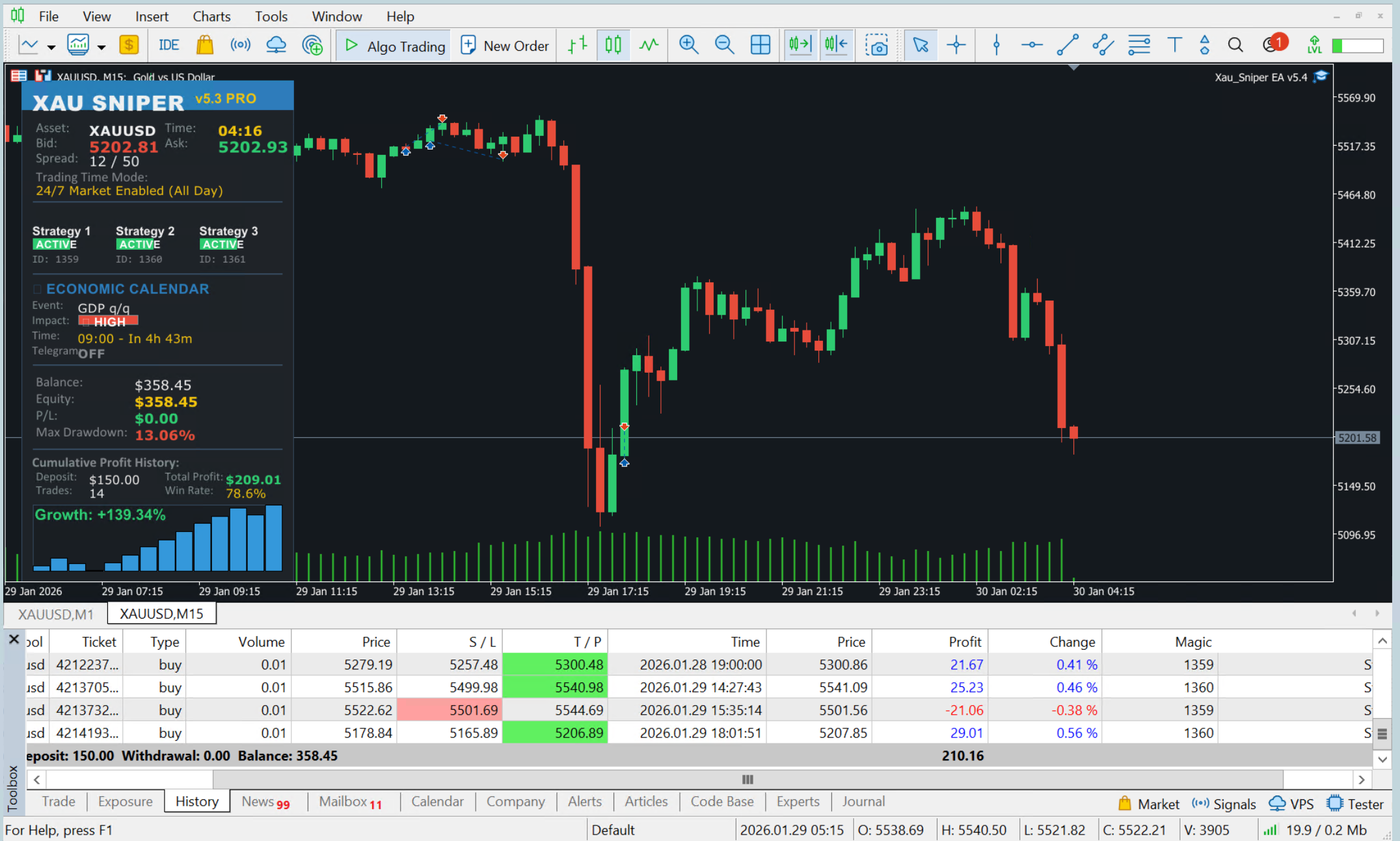
Task: Close the Toolbox panel with X
Action: click(14, 639)
